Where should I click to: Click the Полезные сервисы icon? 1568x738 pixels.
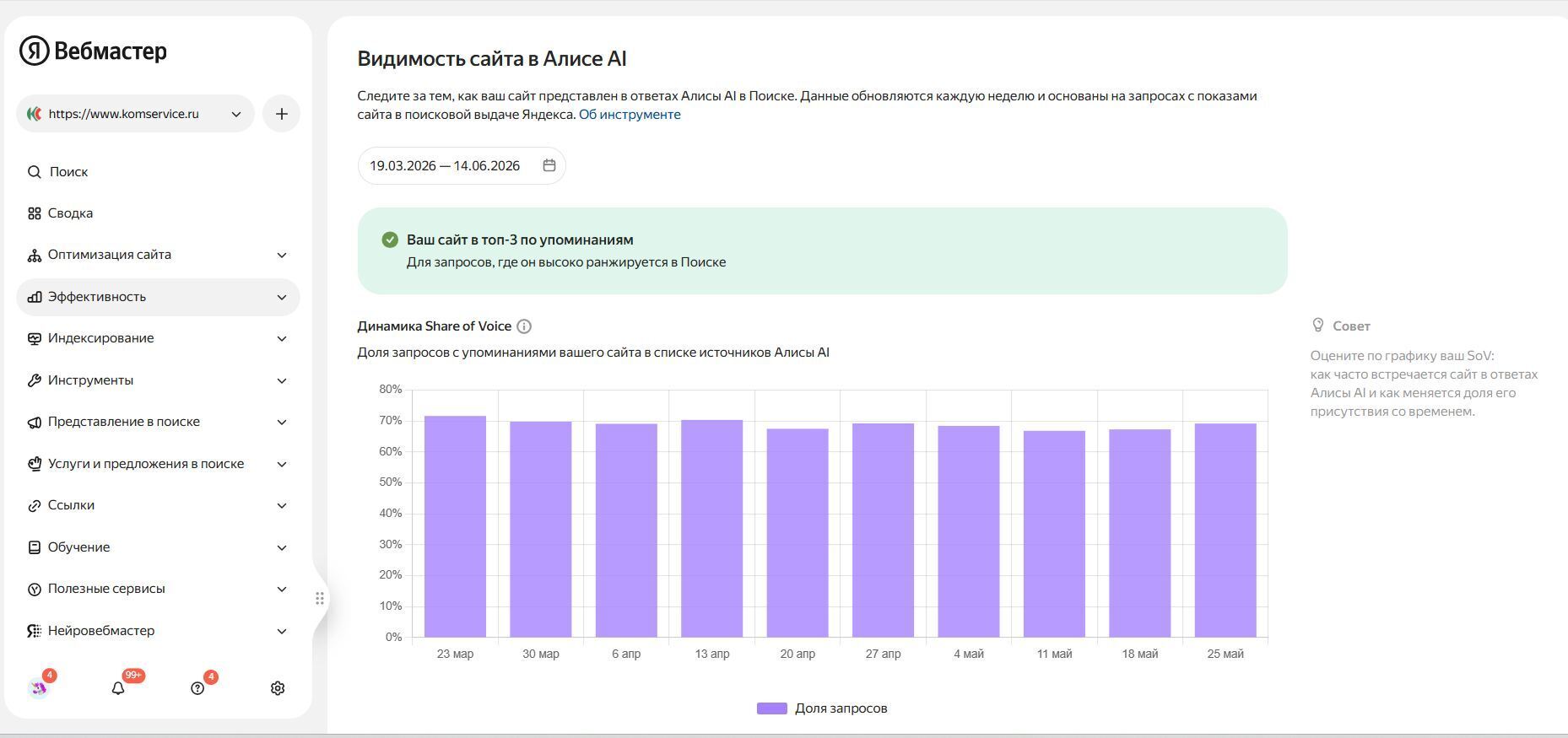click(x=34, y=589)
